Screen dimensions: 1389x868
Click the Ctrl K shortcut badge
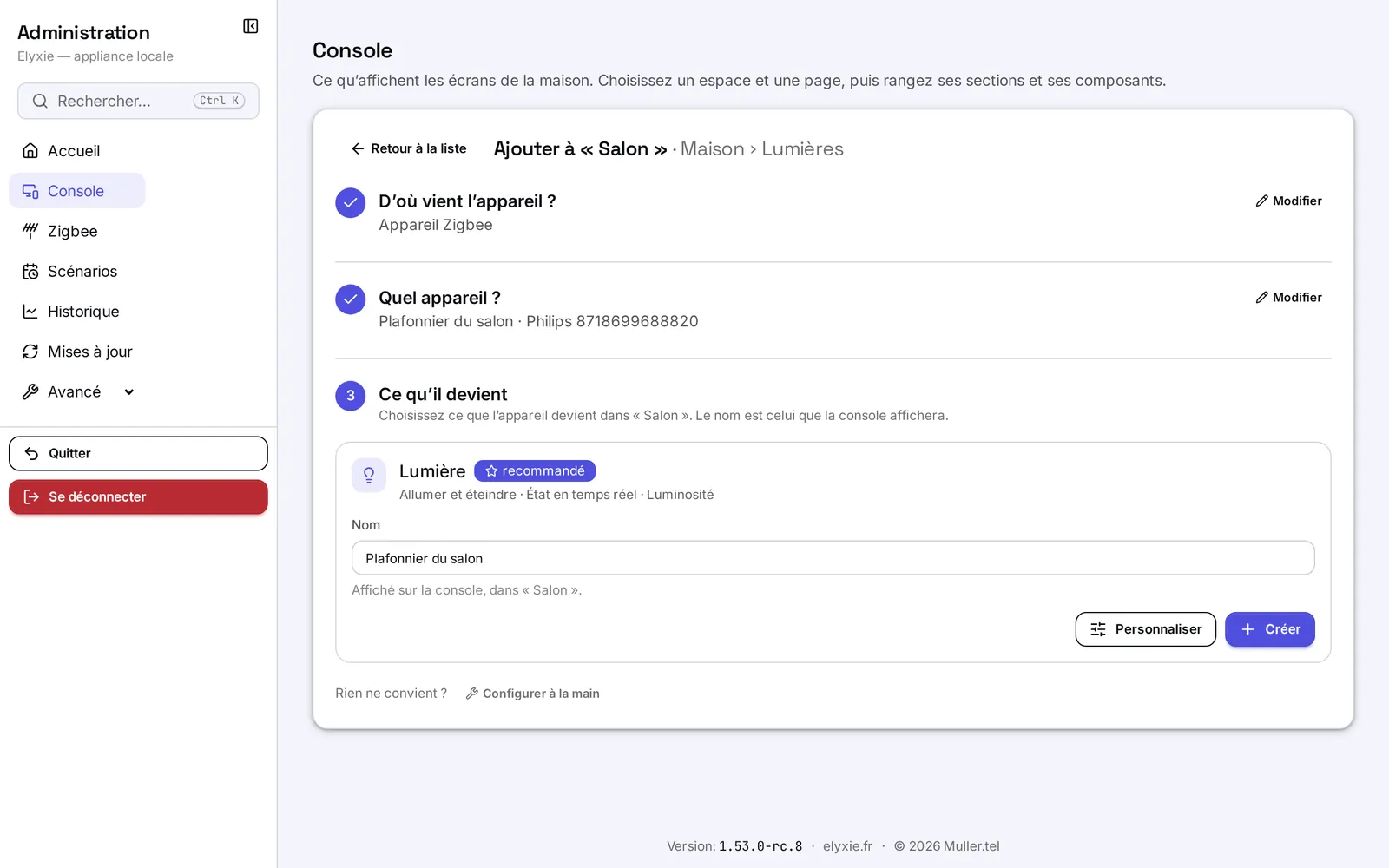(x=219, y=101)
